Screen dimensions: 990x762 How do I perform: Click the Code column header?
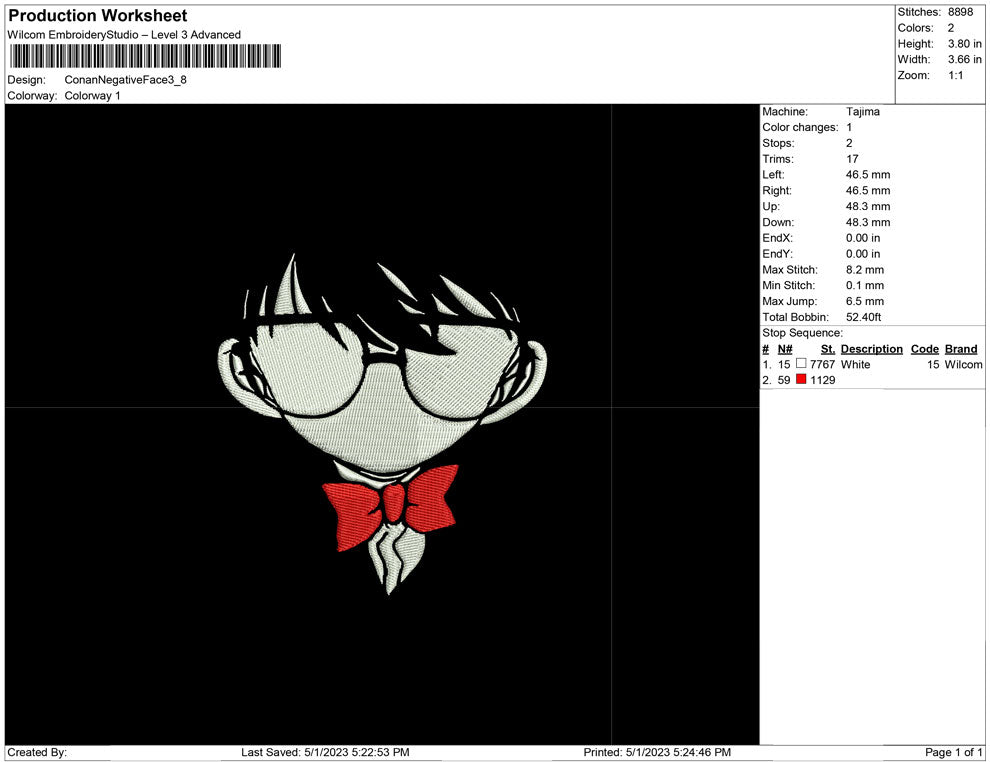[x=924, y=349]
